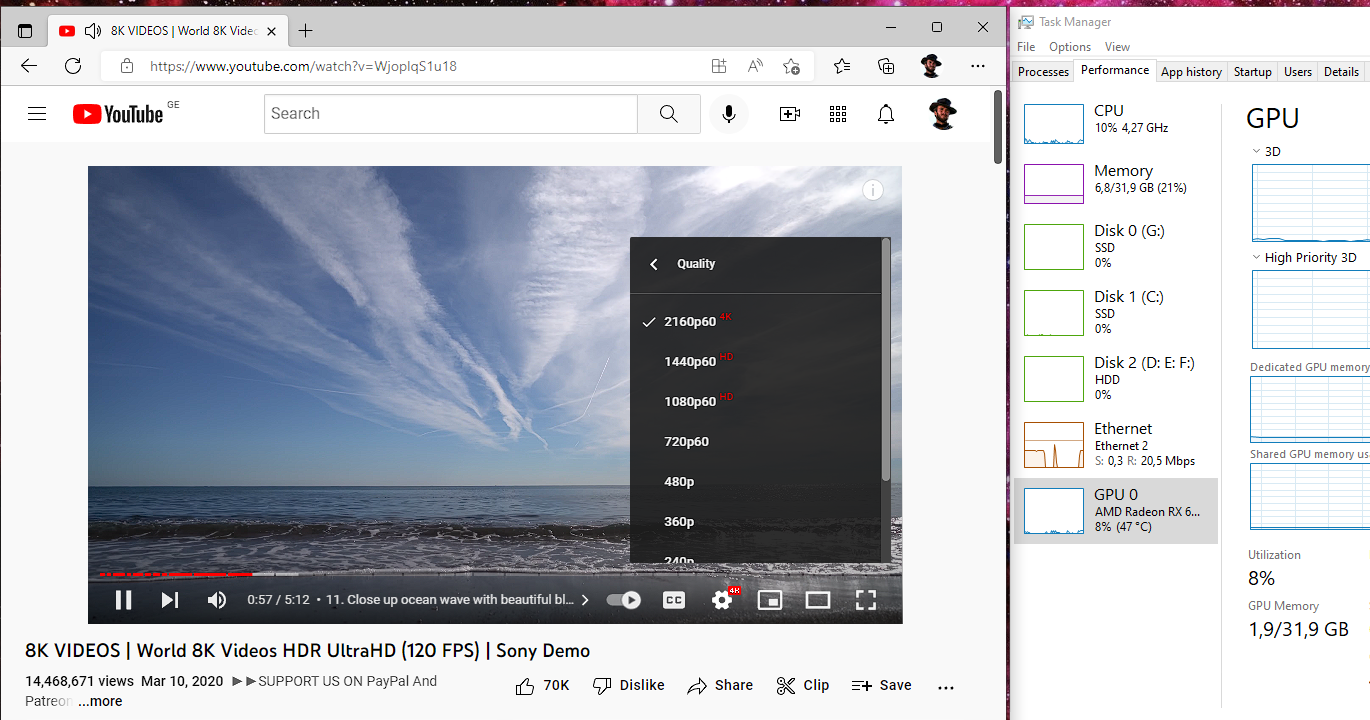The image size is (1370, 720).
Task: Toggle closed captions CC button
Action: tap(674, 600)
